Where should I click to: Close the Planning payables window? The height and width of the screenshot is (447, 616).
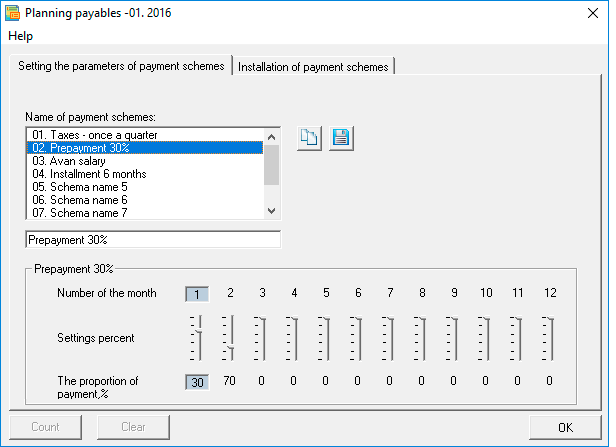tap(593, 13)
